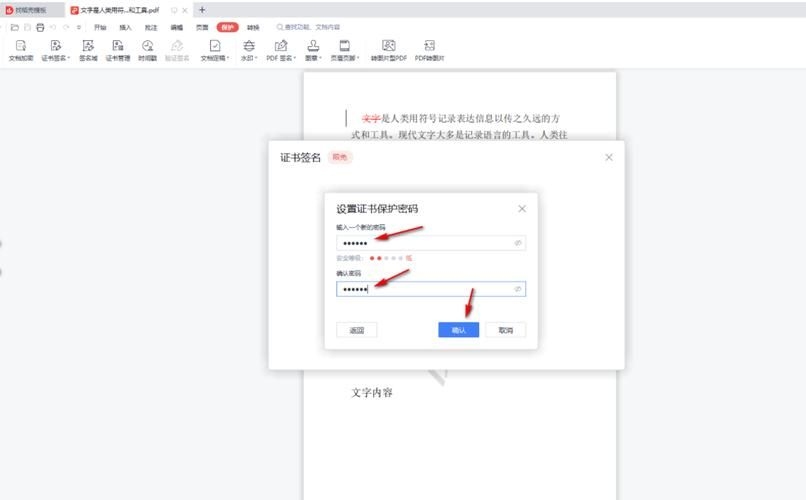Image resolution: width=806 pixels, height=500 pixels.
Task: Open Certificate Management (证书管理)
Action: tap(118, 50)
